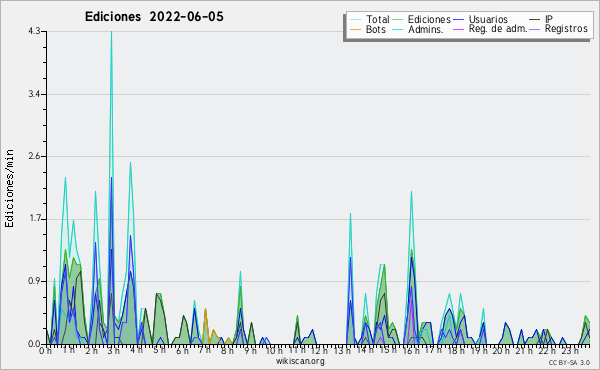The height and width of the screenshot is (370, 600).
Task: Click the 1.7 y-axis value
Action: (x=34, y=219)
